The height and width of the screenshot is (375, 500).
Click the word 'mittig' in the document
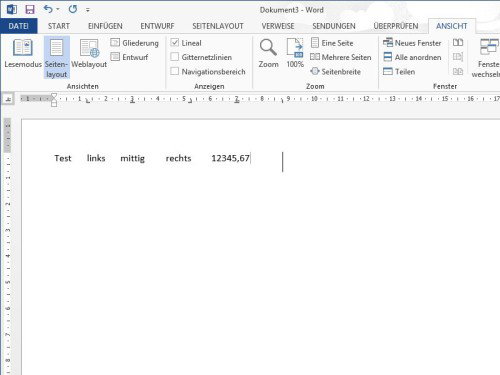(x=132, y=158)
